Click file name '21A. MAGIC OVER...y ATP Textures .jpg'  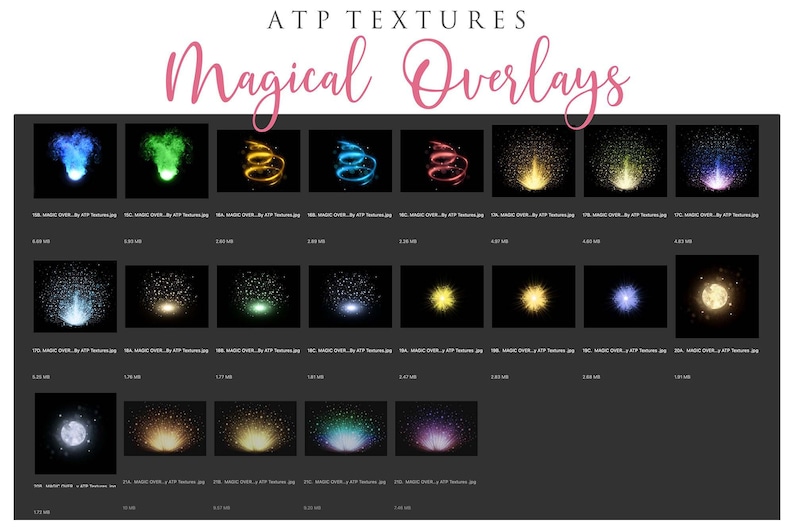point(164,482)
